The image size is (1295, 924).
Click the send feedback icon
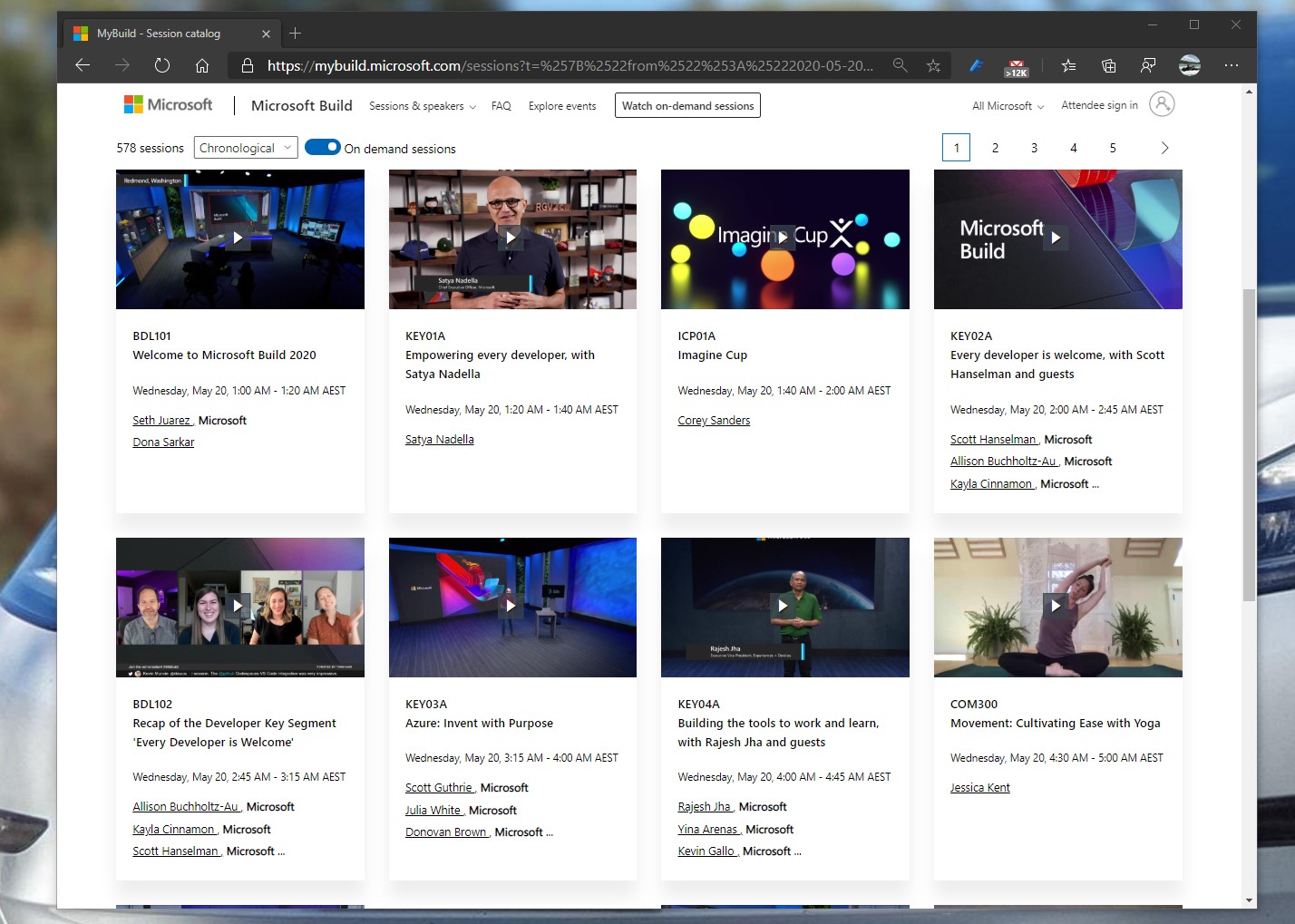1148,65
